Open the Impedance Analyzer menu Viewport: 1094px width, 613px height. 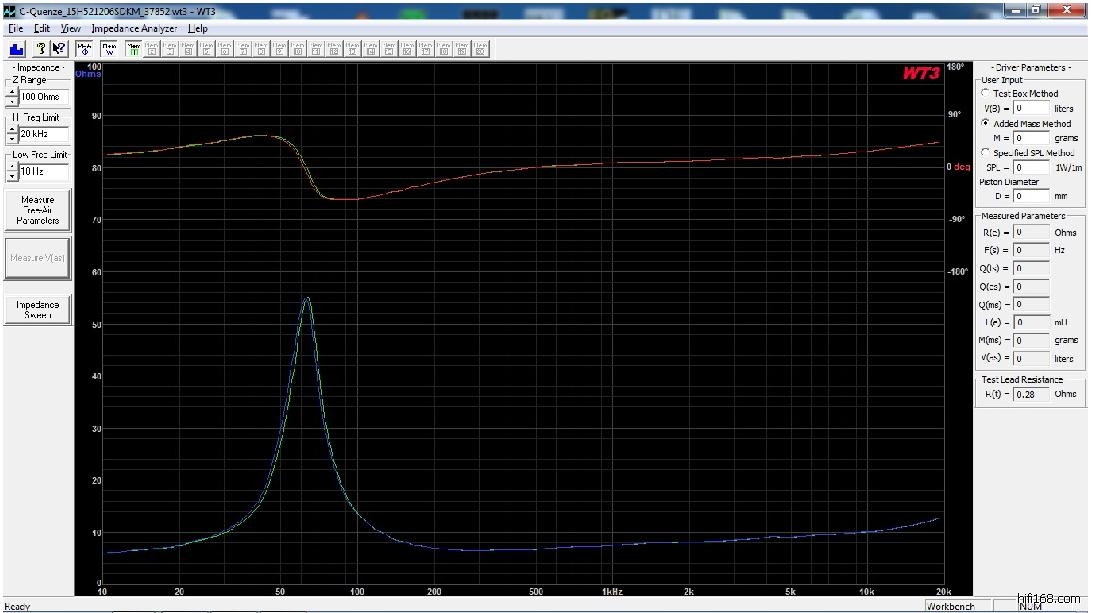pos(134,29)
